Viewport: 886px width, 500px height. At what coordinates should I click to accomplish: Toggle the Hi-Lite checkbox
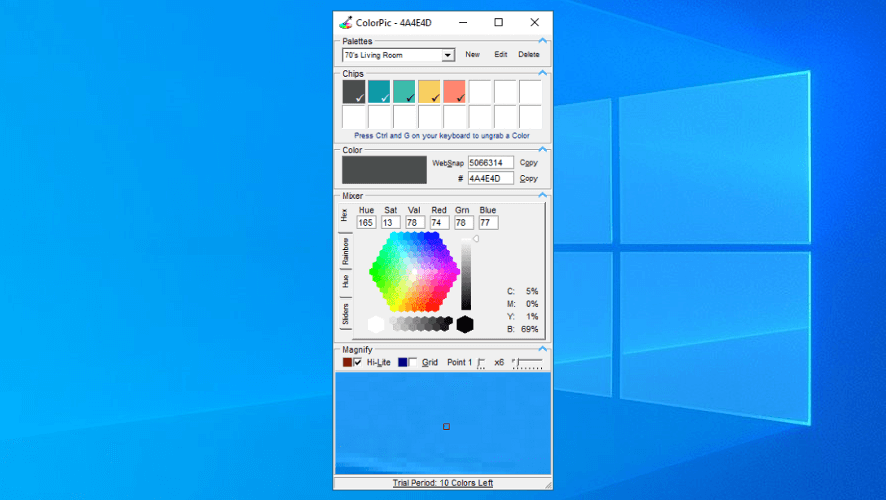coord(357,362)
